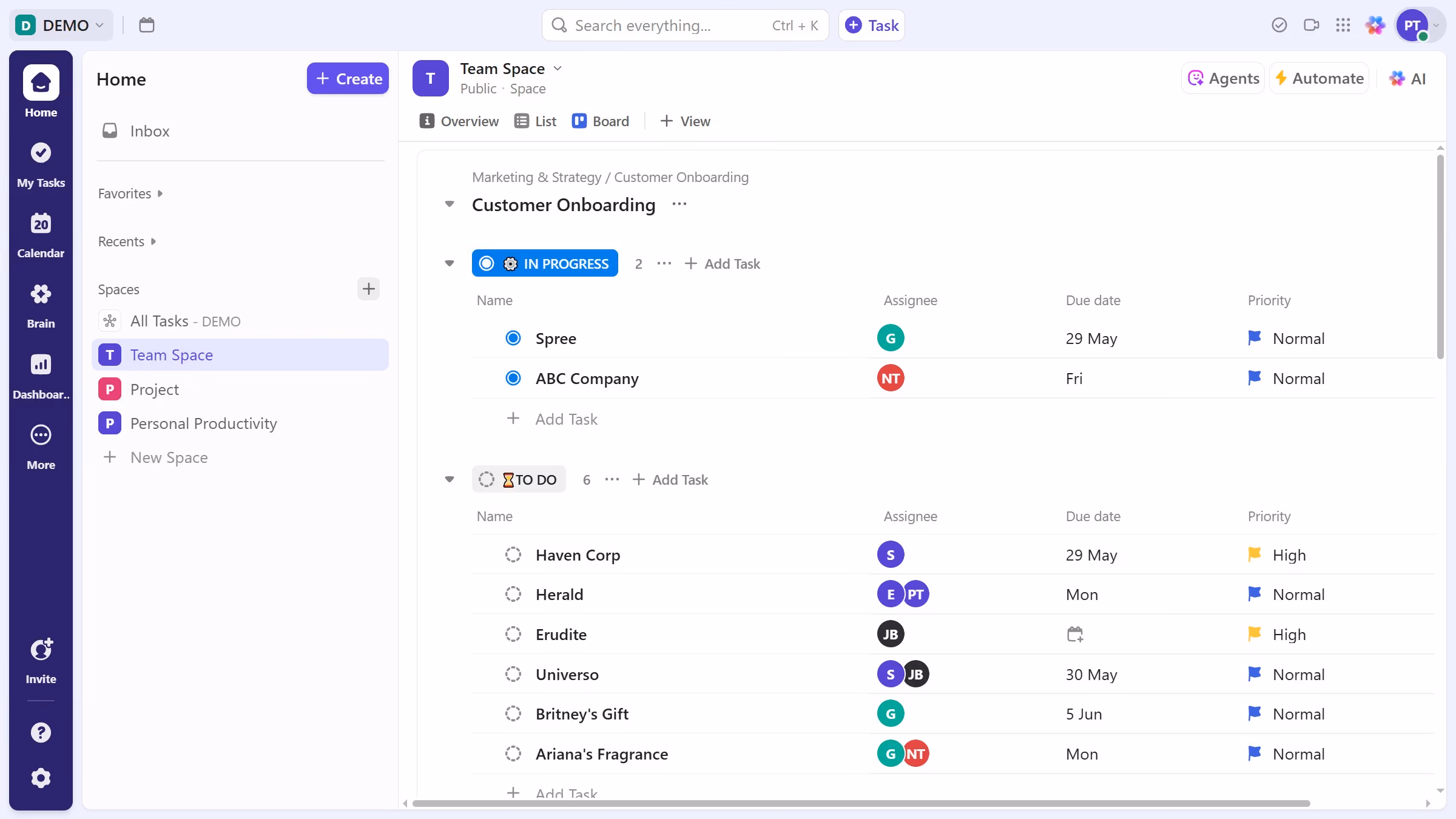Screen dimensions: 1456x819
Task: Expand Favorites section
Action: (130, 194)
